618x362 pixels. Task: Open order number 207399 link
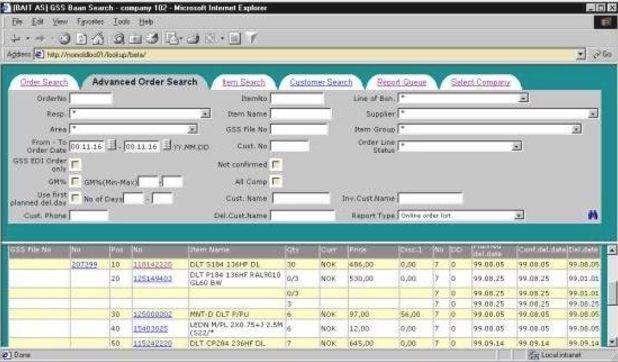84,265
